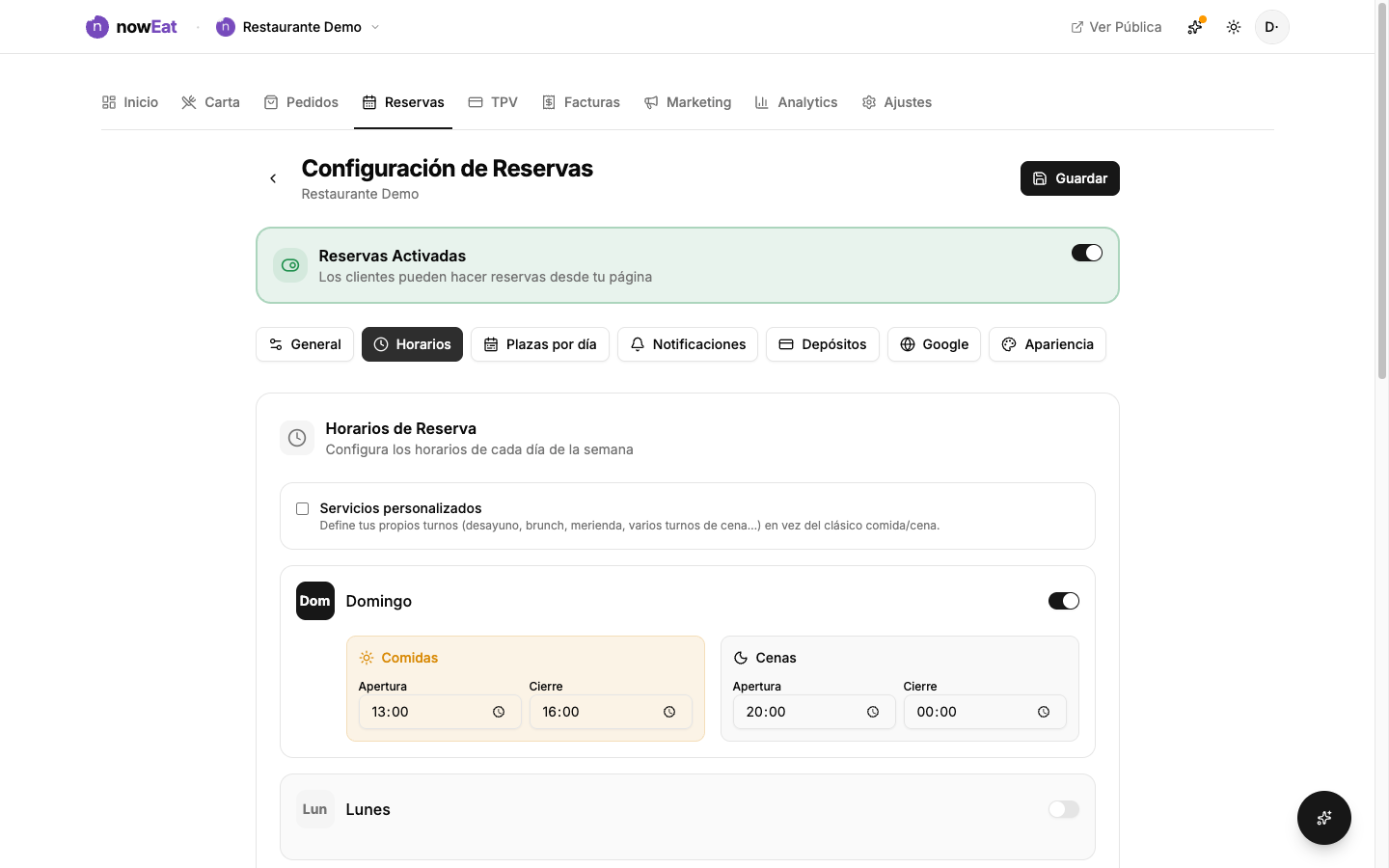This screenshot has height=868, width=1389.
Task: Click the moon icon next to Cenas
Action: pos(741,658)
